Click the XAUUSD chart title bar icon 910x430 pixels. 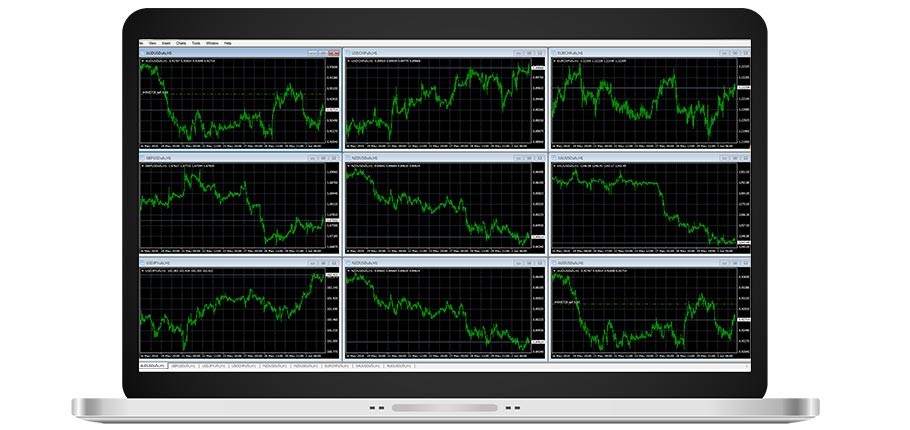pyautogui.click(x=555, y=158)
